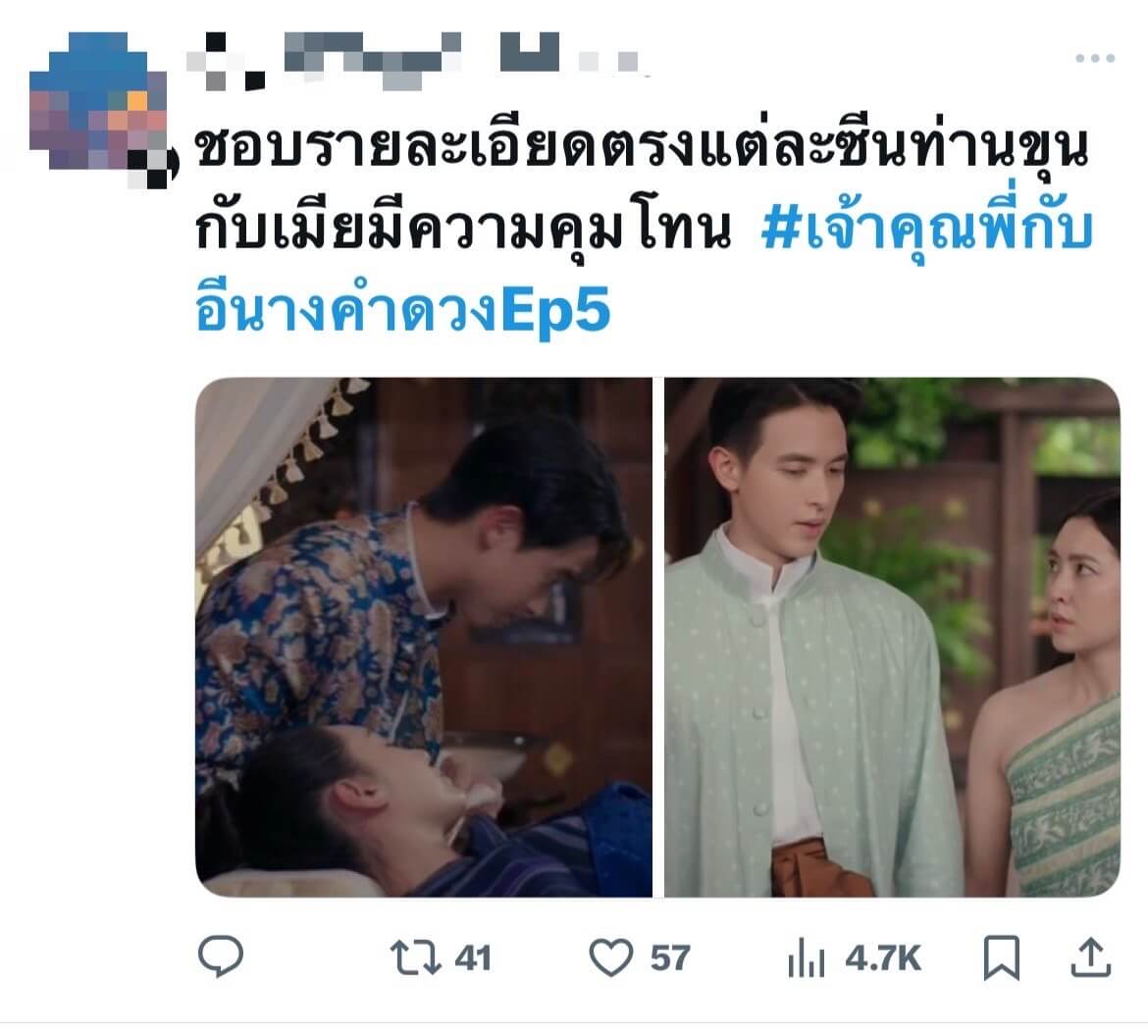
Task: Open the share upload icon
Action: (x=1091, y=957)
